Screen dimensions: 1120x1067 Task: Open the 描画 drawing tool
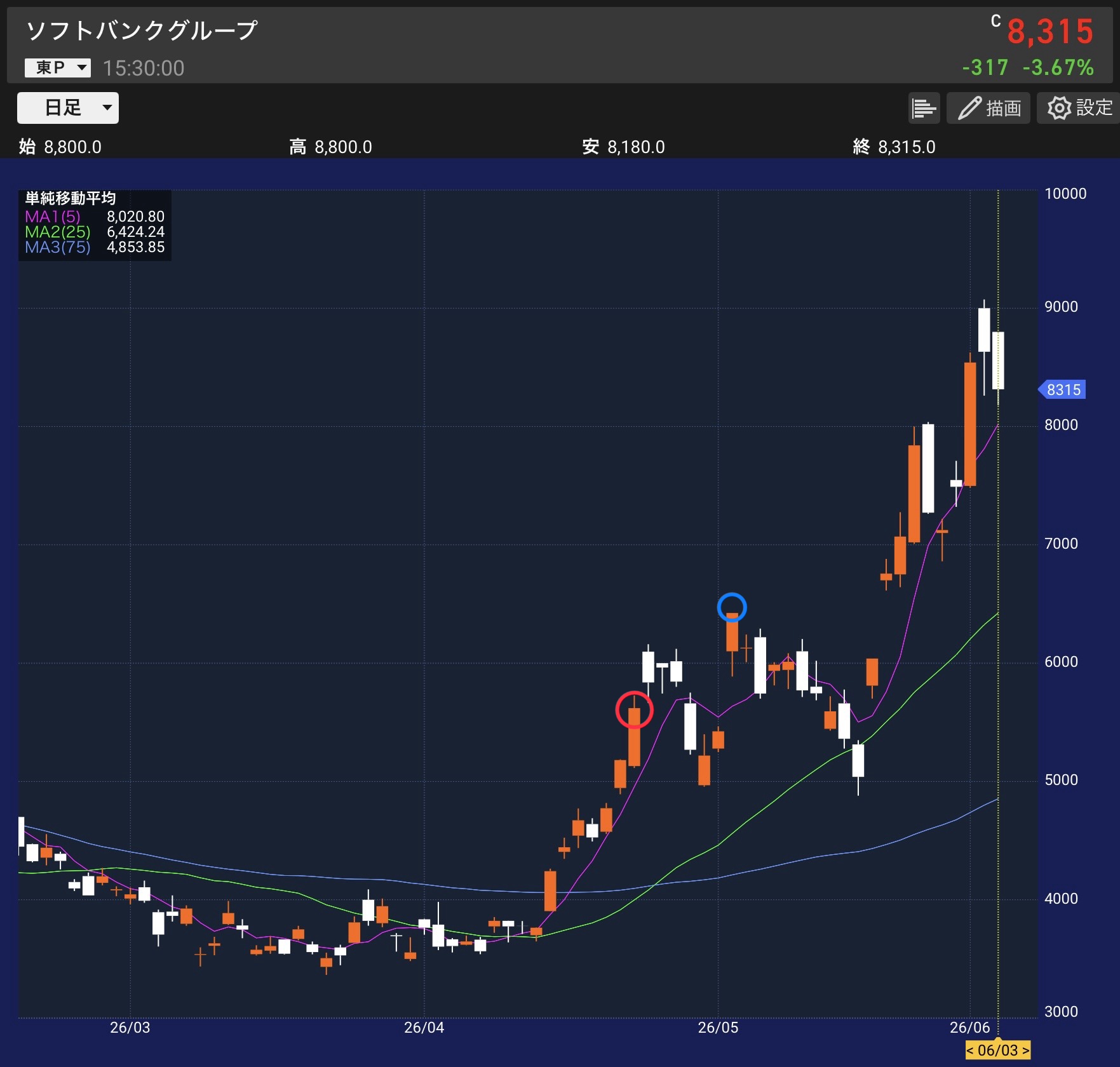tap(988, 108)
